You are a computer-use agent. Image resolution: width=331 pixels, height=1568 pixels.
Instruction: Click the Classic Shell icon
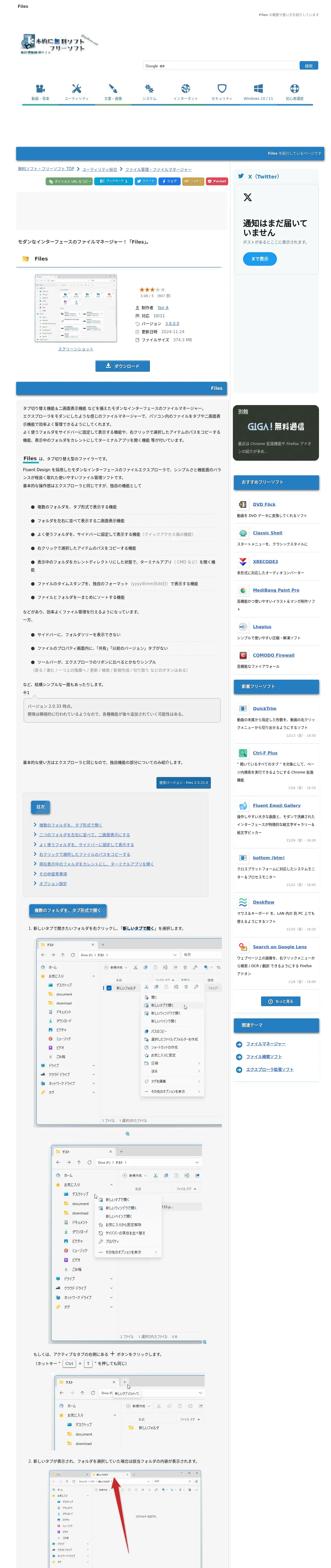243,533
